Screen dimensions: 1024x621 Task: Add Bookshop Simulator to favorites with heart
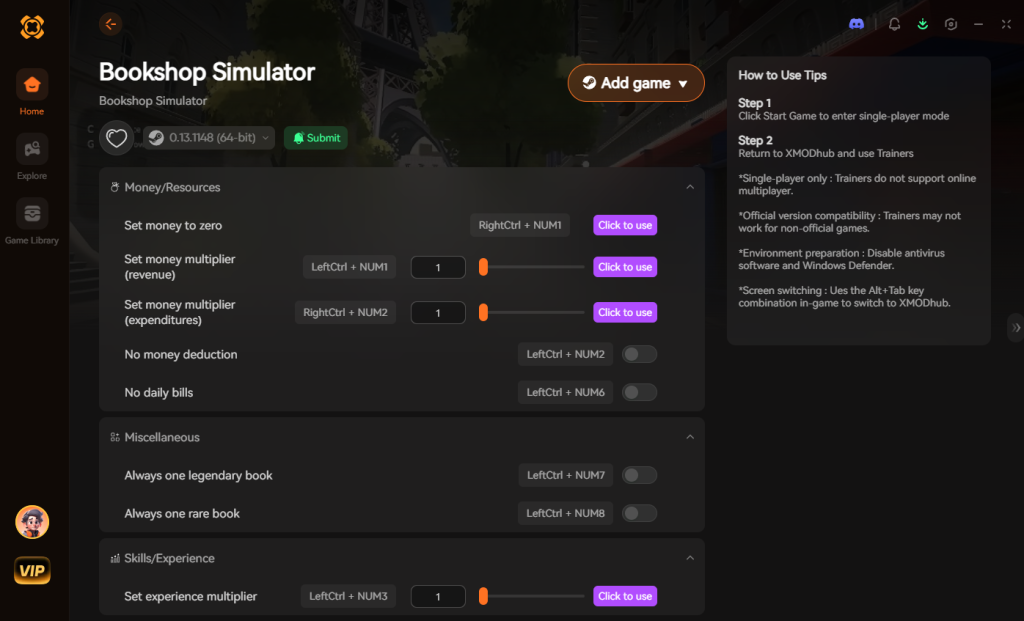pos(116,138)
